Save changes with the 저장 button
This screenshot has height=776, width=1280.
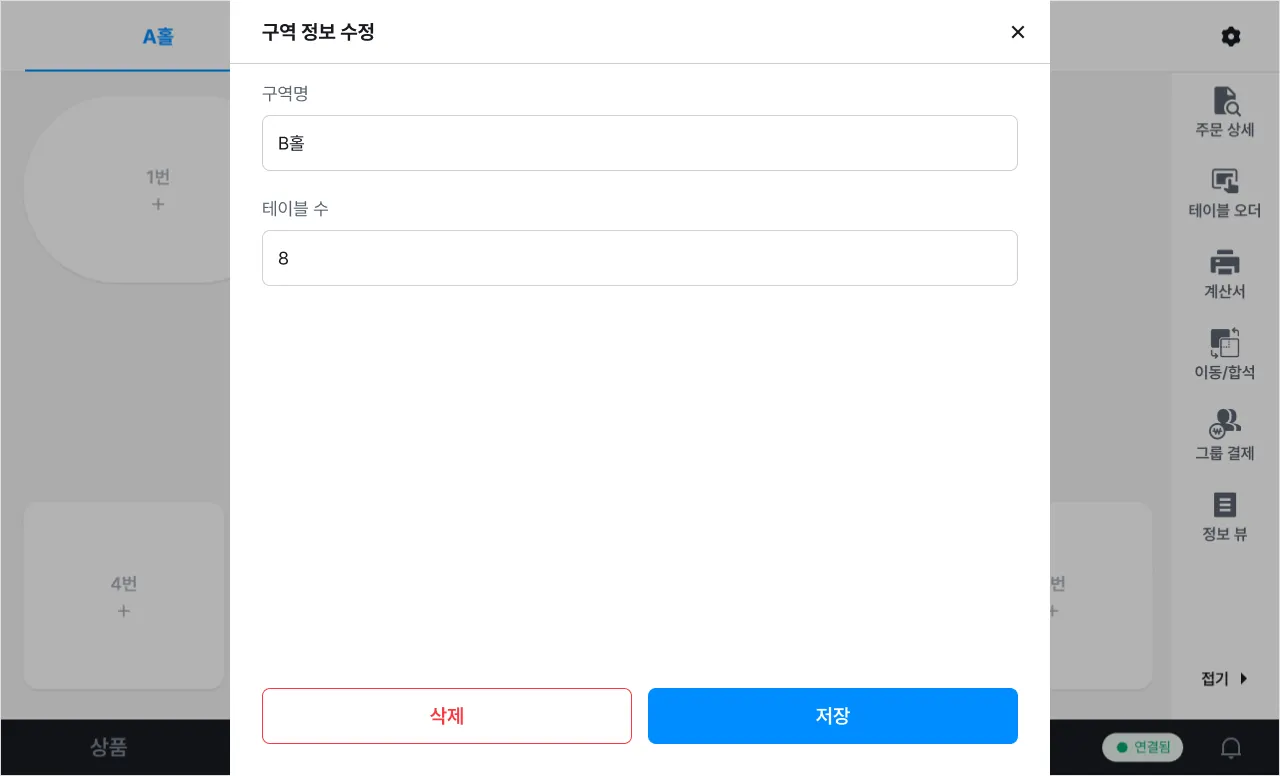pos(833,716)
